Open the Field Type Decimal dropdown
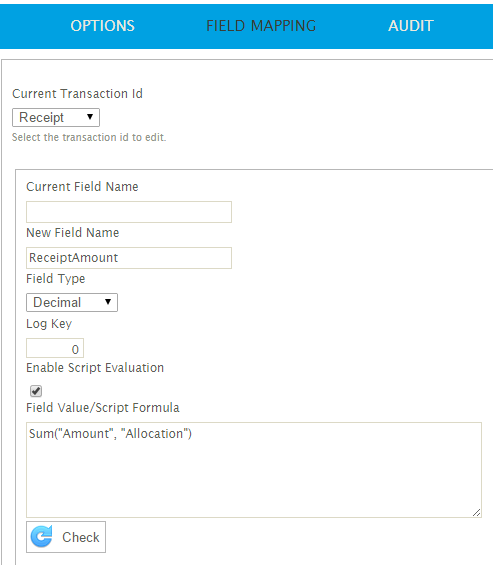The width and height of the screenshot is (493, 565). point(72,302)
